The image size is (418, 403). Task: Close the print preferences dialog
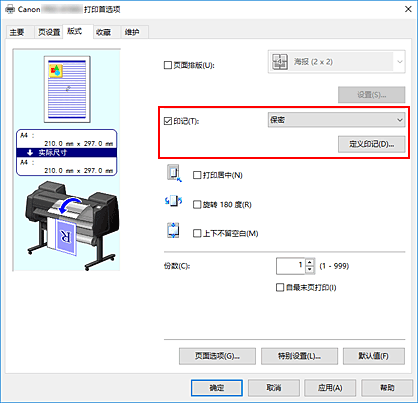408,9
